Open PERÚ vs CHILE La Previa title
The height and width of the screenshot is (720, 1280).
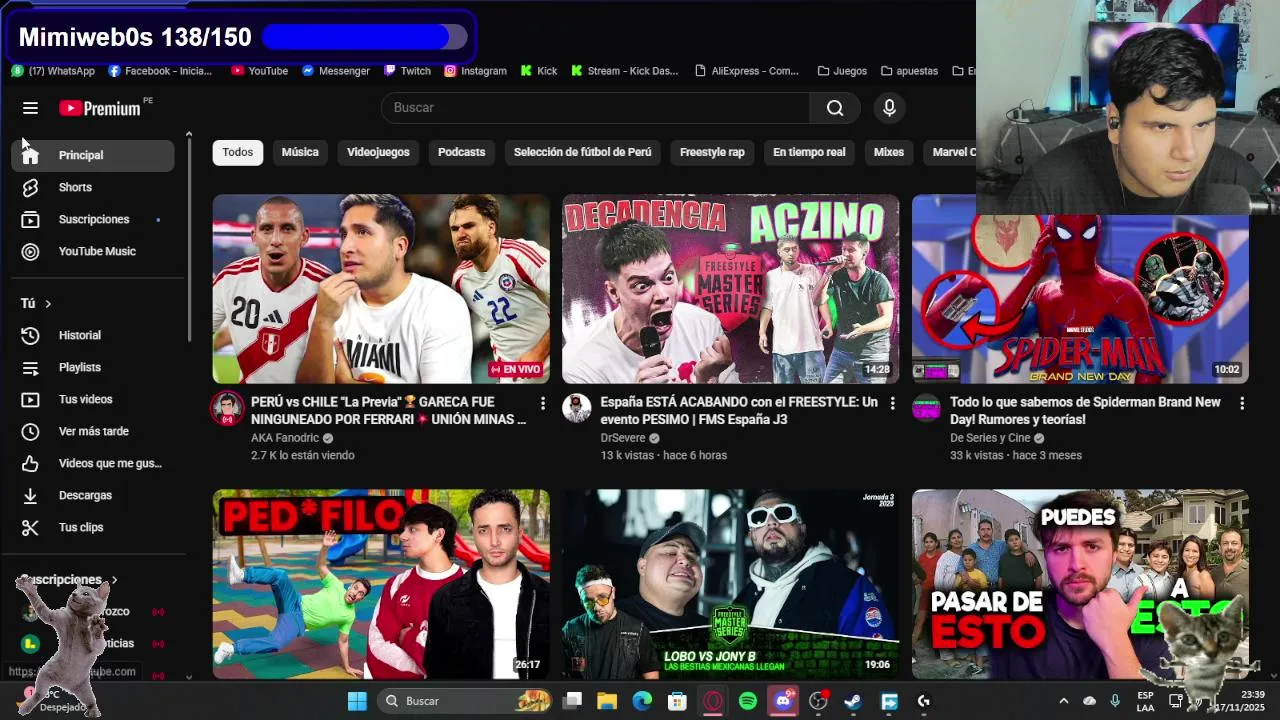[x=388, y=411]
